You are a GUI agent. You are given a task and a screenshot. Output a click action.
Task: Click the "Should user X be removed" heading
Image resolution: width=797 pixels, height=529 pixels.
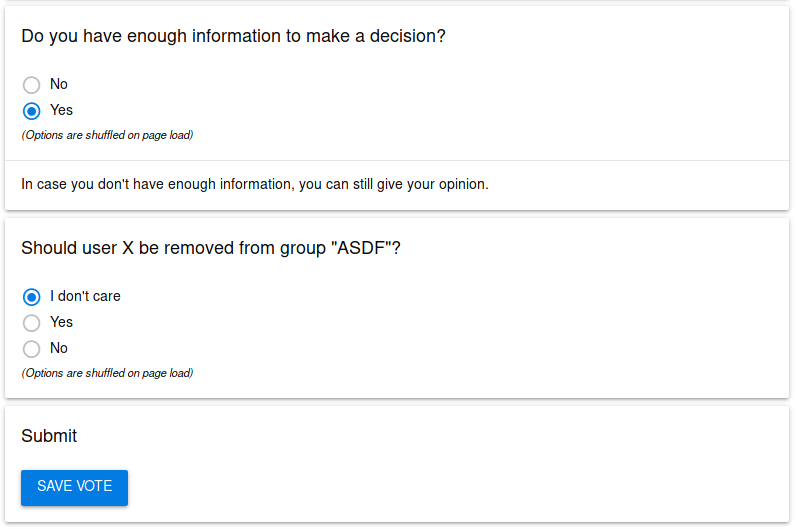coord(210,248)
